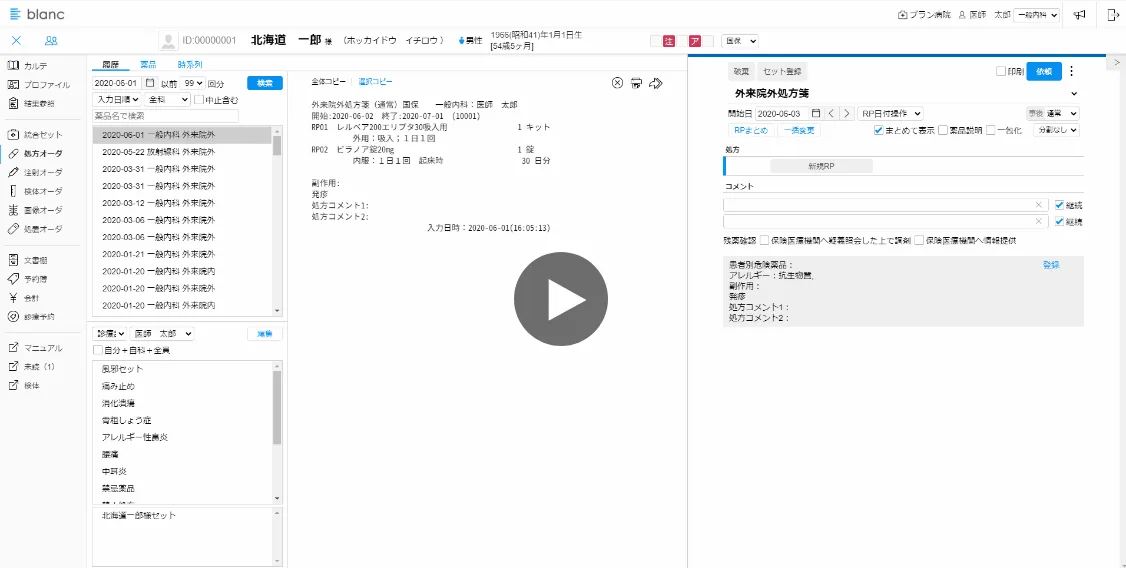Uncheck 継続 for the first comment
Image resolution: width=1126 pixels, height=568 pixels.
1059,205
